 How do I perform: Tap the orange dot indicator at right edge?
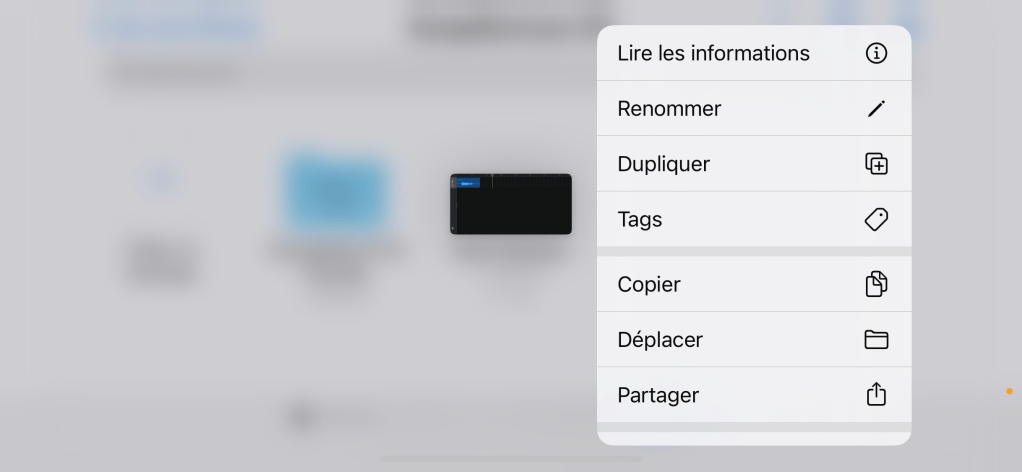(1009, 391)
